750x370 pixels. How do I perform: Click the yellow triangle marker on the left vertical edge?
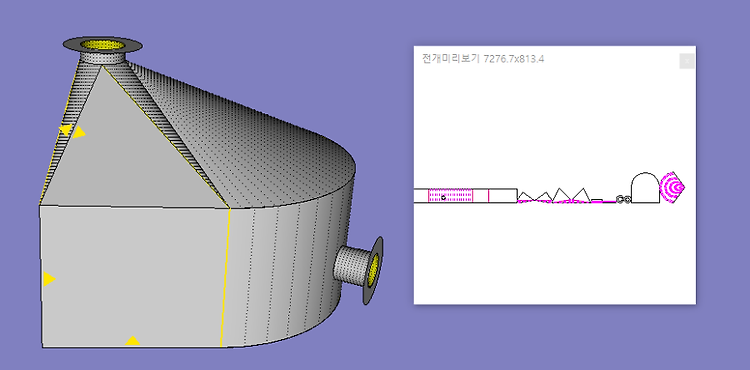pyautogui.click(x=49, y=279)
